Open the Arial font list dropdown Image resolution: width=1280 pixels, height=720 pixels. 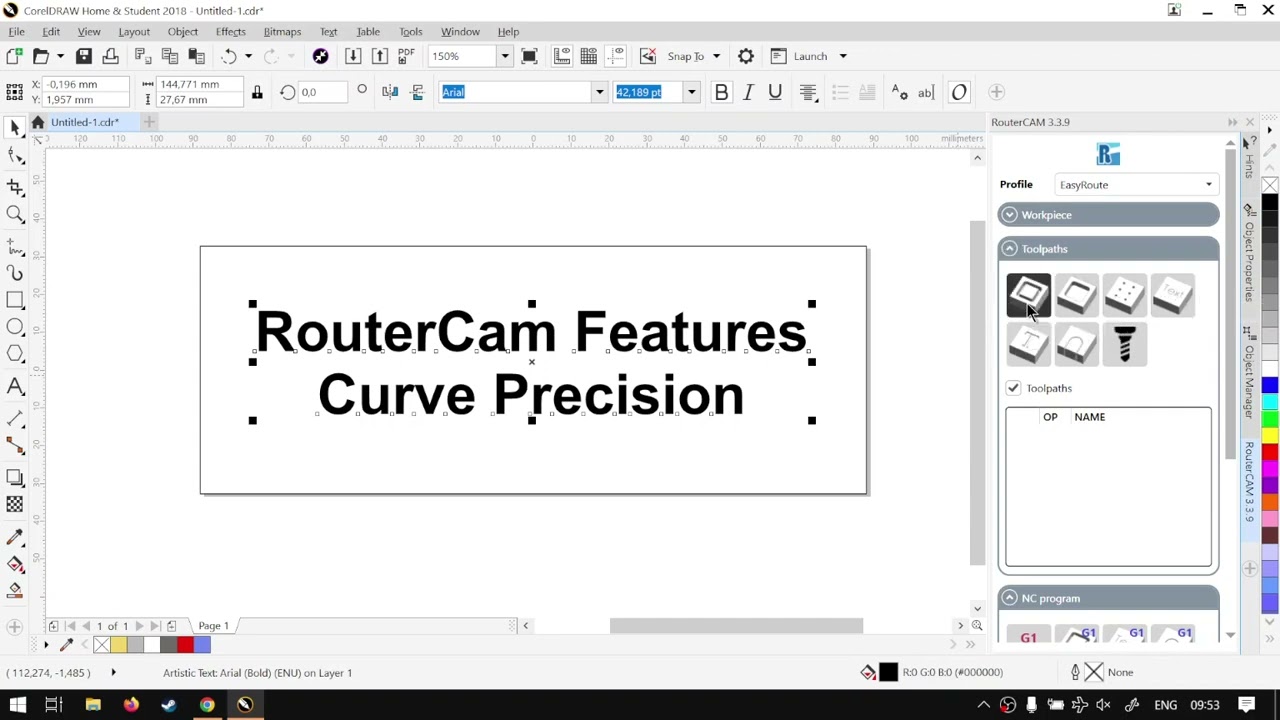click(600, 92)
